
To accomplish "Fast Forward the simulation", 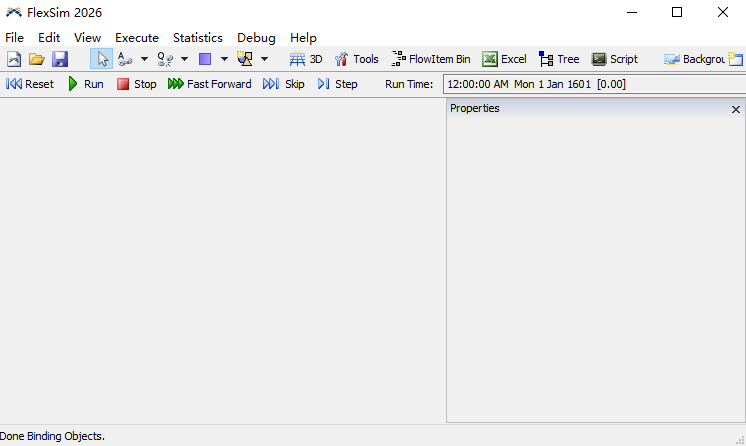I will click(x=209, y=84).
